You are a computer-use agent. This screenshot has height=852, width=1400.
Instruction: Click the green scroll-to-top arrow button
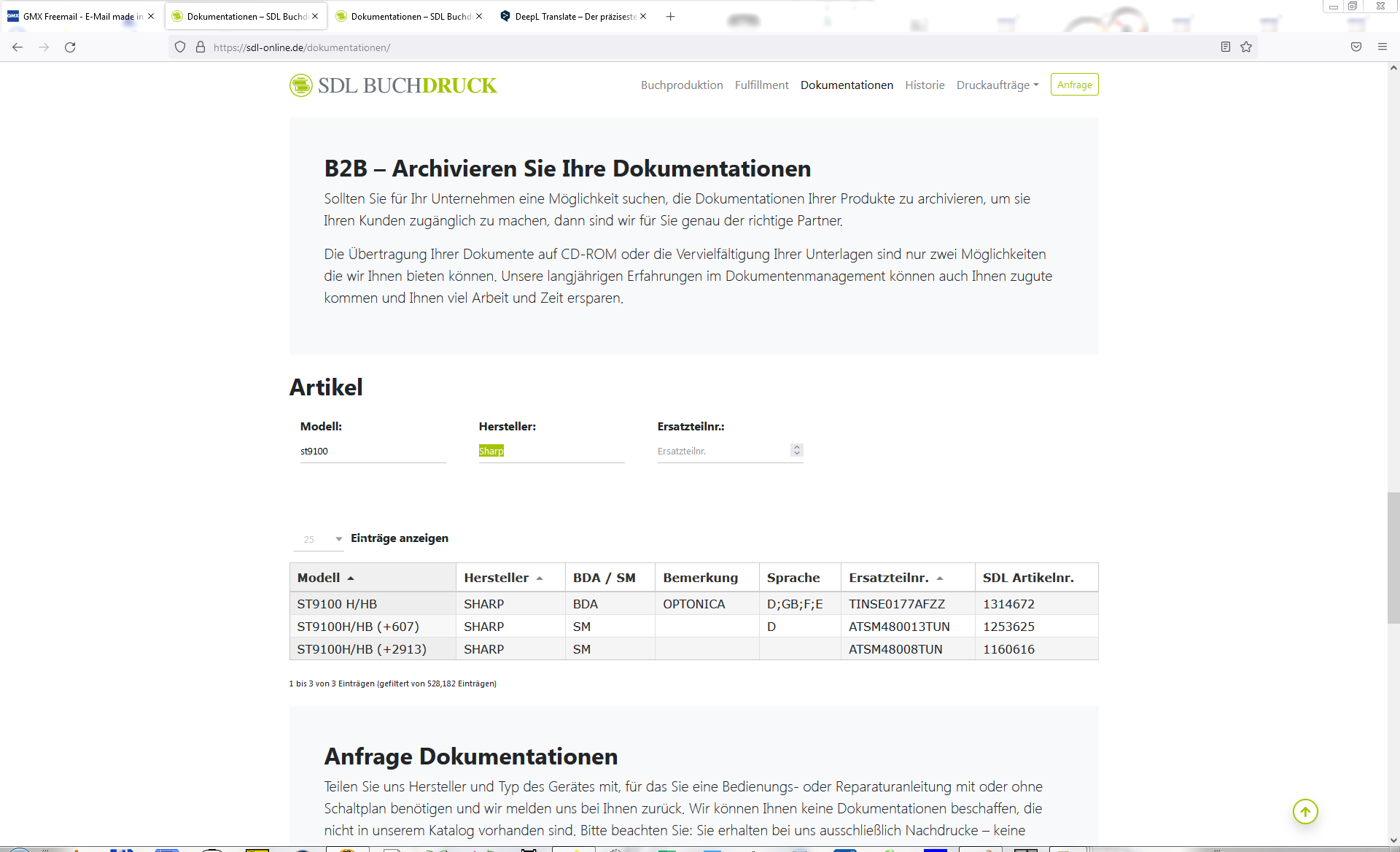tap(1305, 811)
